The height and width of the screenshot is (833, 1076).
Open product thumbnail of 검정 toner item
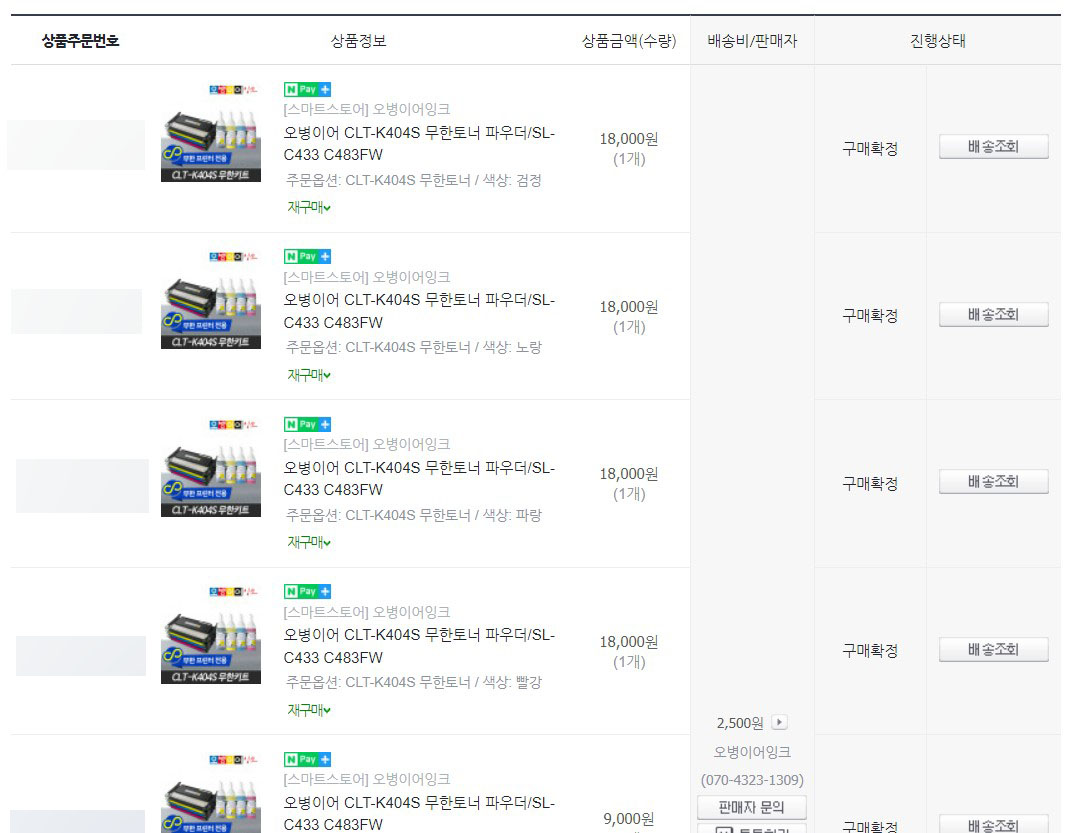(x=211, y=133)
